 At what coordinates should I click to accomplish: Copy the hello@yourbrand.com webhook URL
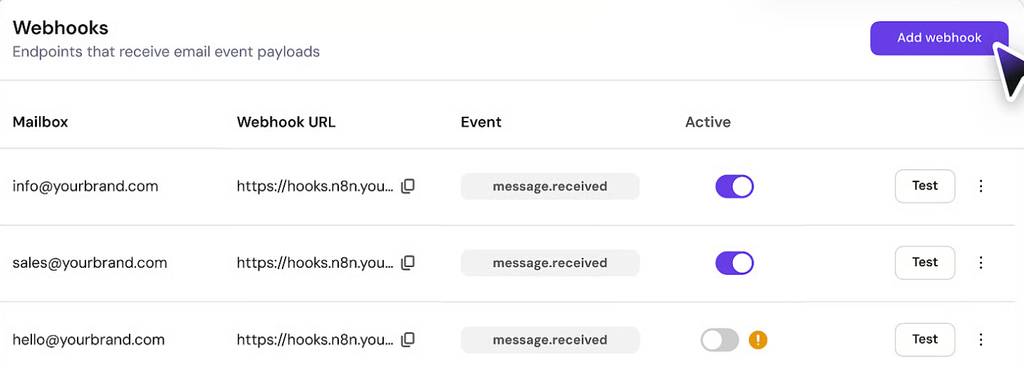pyautogui.click(x=408, y=339)
